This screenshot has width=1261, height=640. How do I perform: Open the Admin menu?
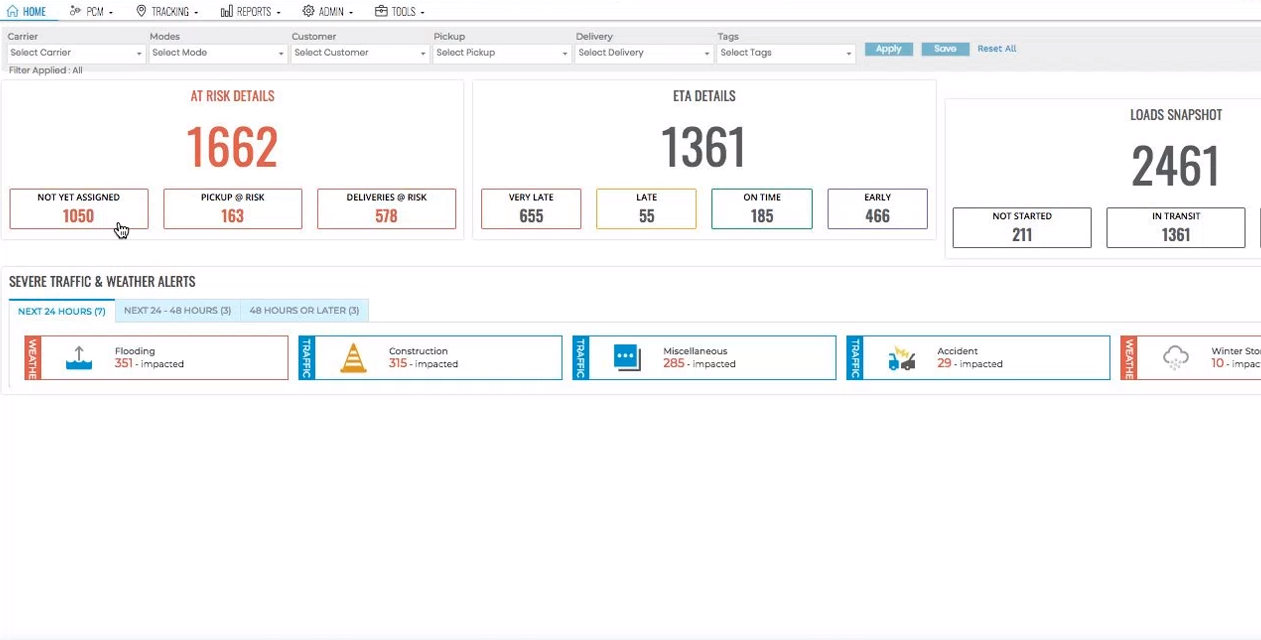point(328,12)
